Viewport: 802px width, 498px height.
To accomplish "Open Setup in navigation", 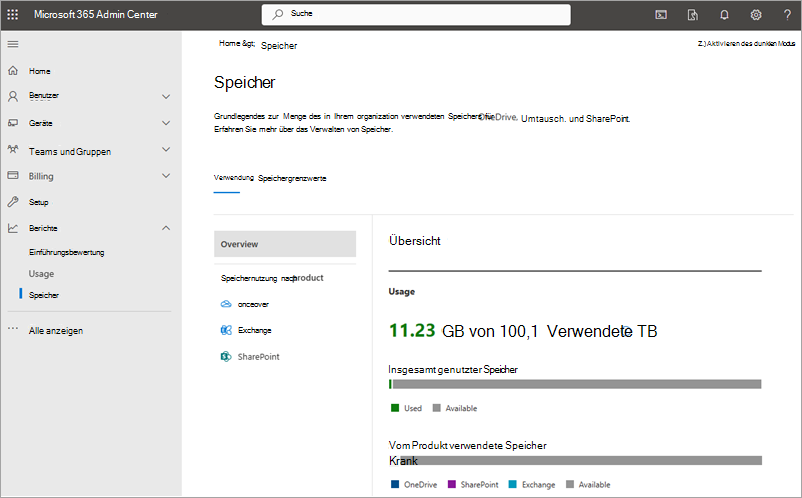I will pos(38,202).
